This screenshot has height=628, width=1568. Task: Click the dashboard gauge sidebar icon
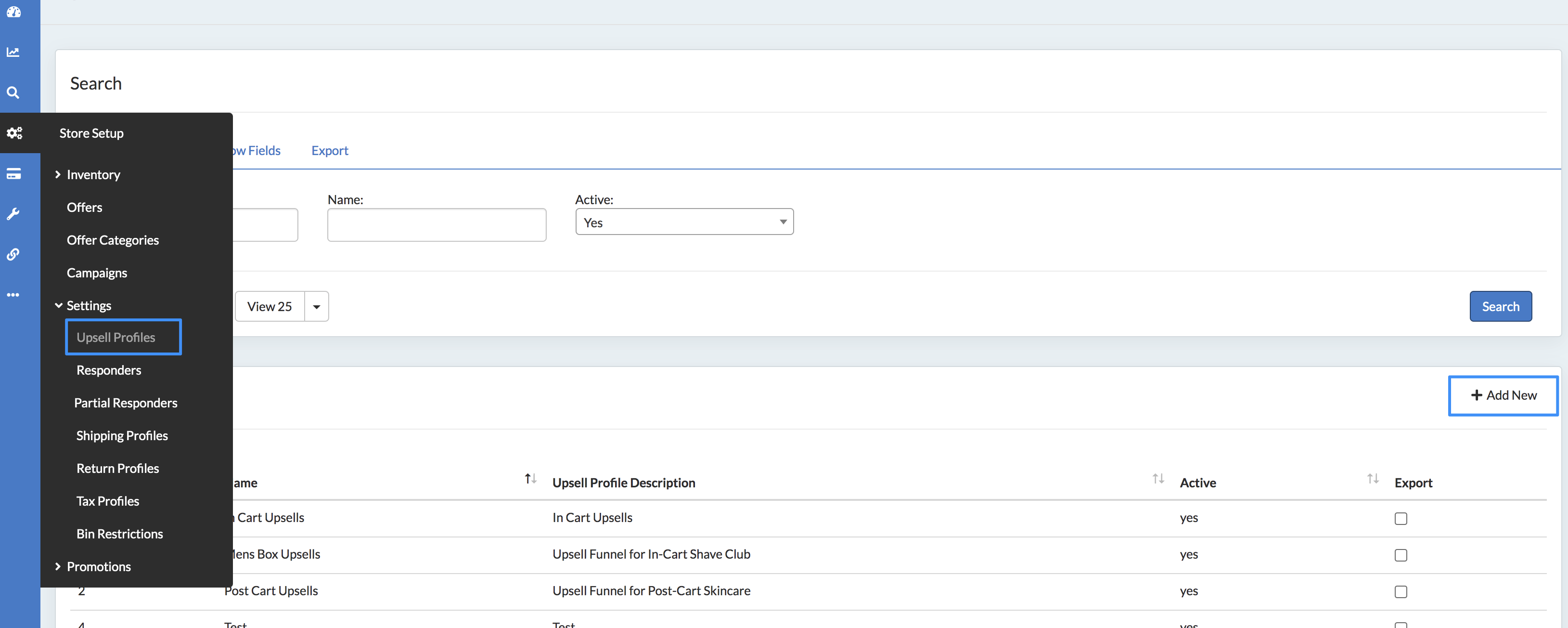pyautogui.click(x=13, y=12)
